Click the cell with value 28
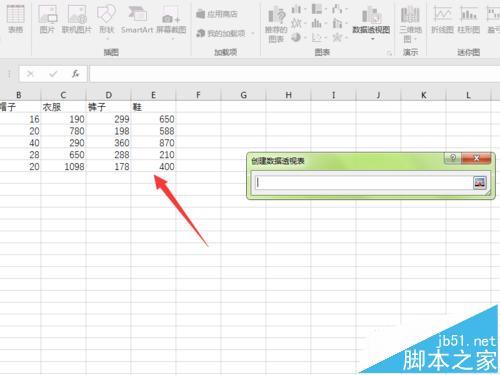This screenshot has height=375, width=500. click(x=20, y=155)
